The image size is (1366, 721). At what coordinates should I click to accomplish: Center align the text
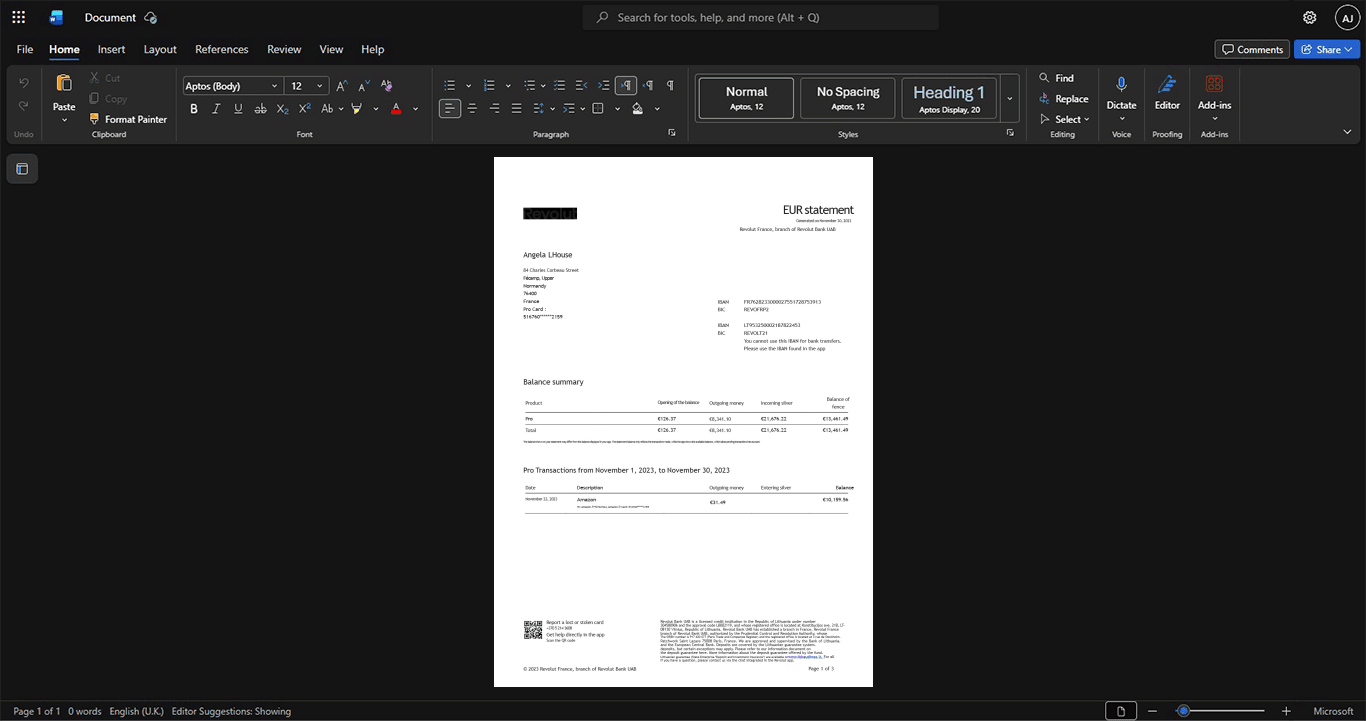pos(472,108)
